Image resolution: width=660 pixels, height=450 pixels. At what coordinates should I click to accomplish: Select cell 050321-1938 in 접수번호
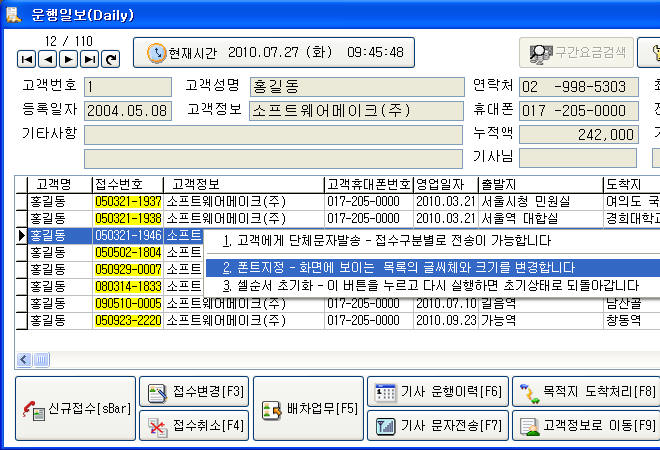[128, 219]
